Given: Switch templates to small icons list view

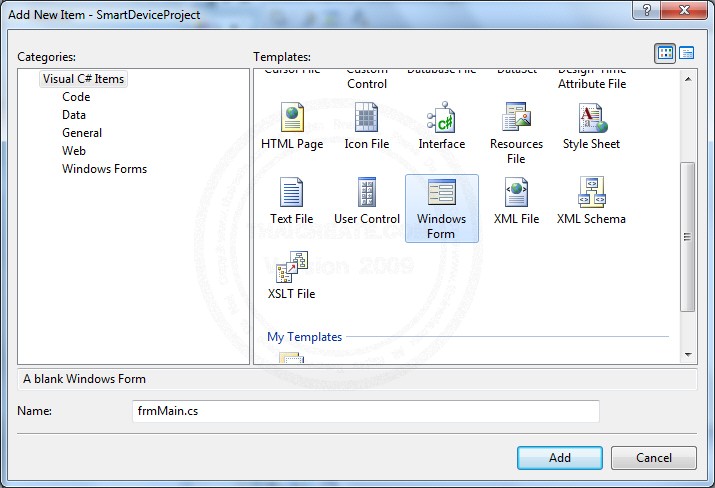Looking at the screenshot, I should (686, 53).
